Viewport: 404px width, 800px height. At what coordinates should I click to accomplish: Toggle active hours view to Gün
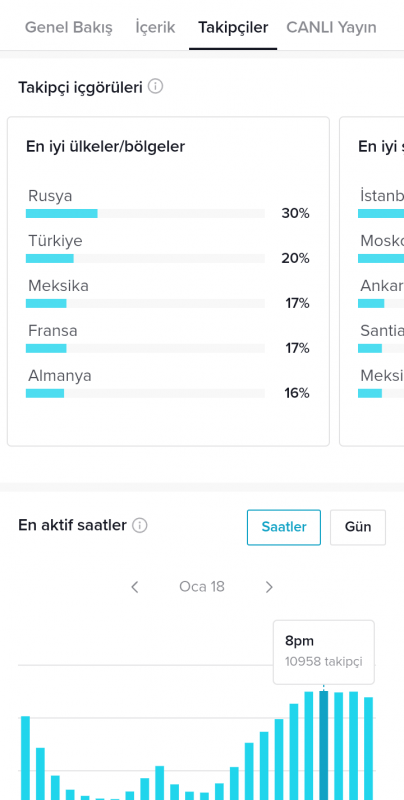click(x=358, y=527)
